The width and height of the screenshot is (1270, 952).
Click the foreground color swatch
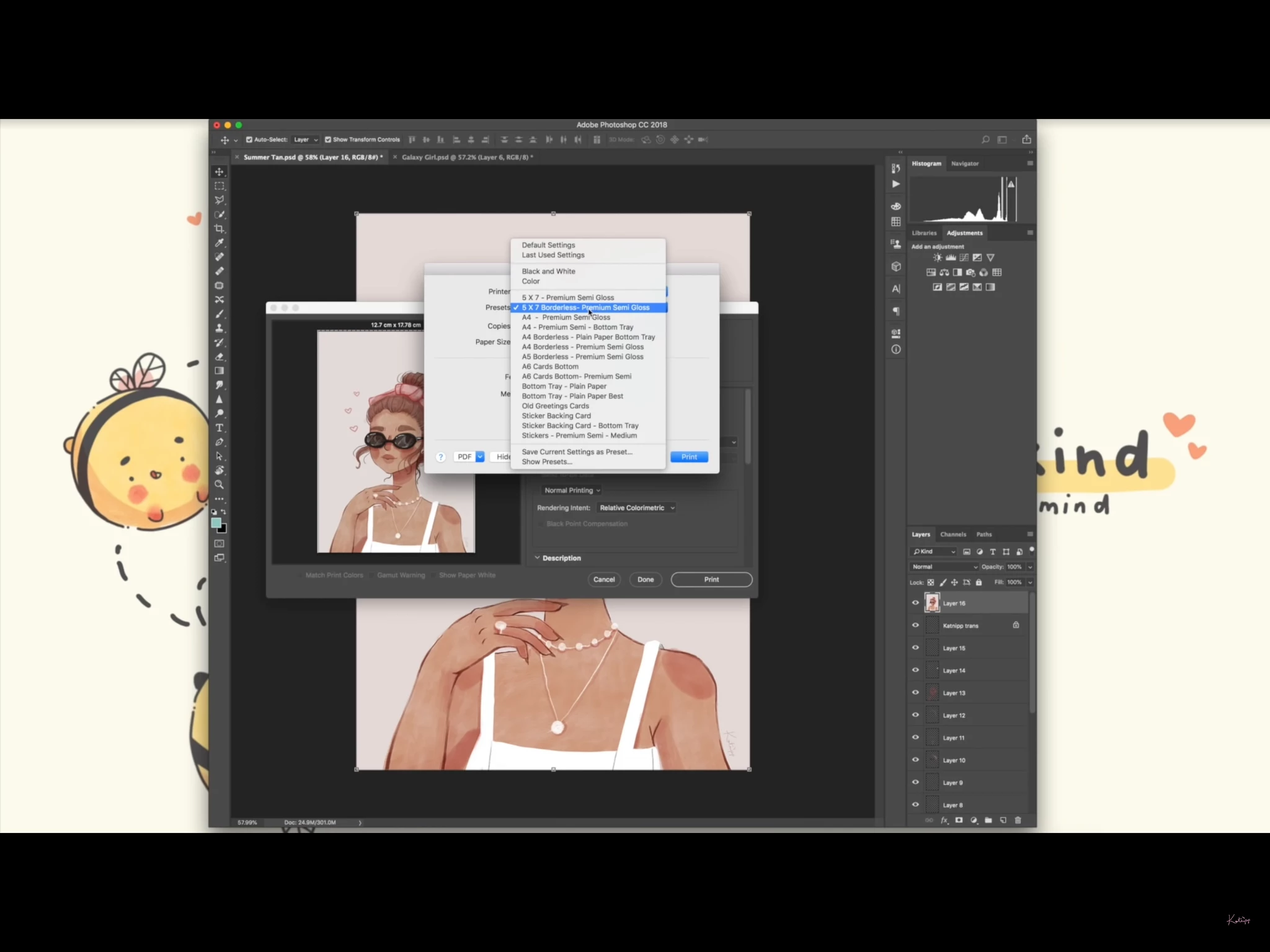(x=216, y=523)
